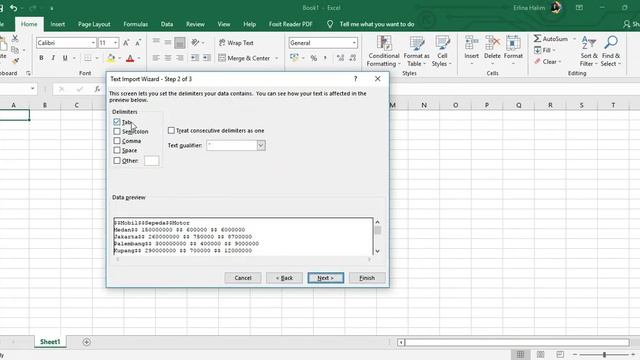Switch to Page Break Preview view icon

tap(560, 354)
